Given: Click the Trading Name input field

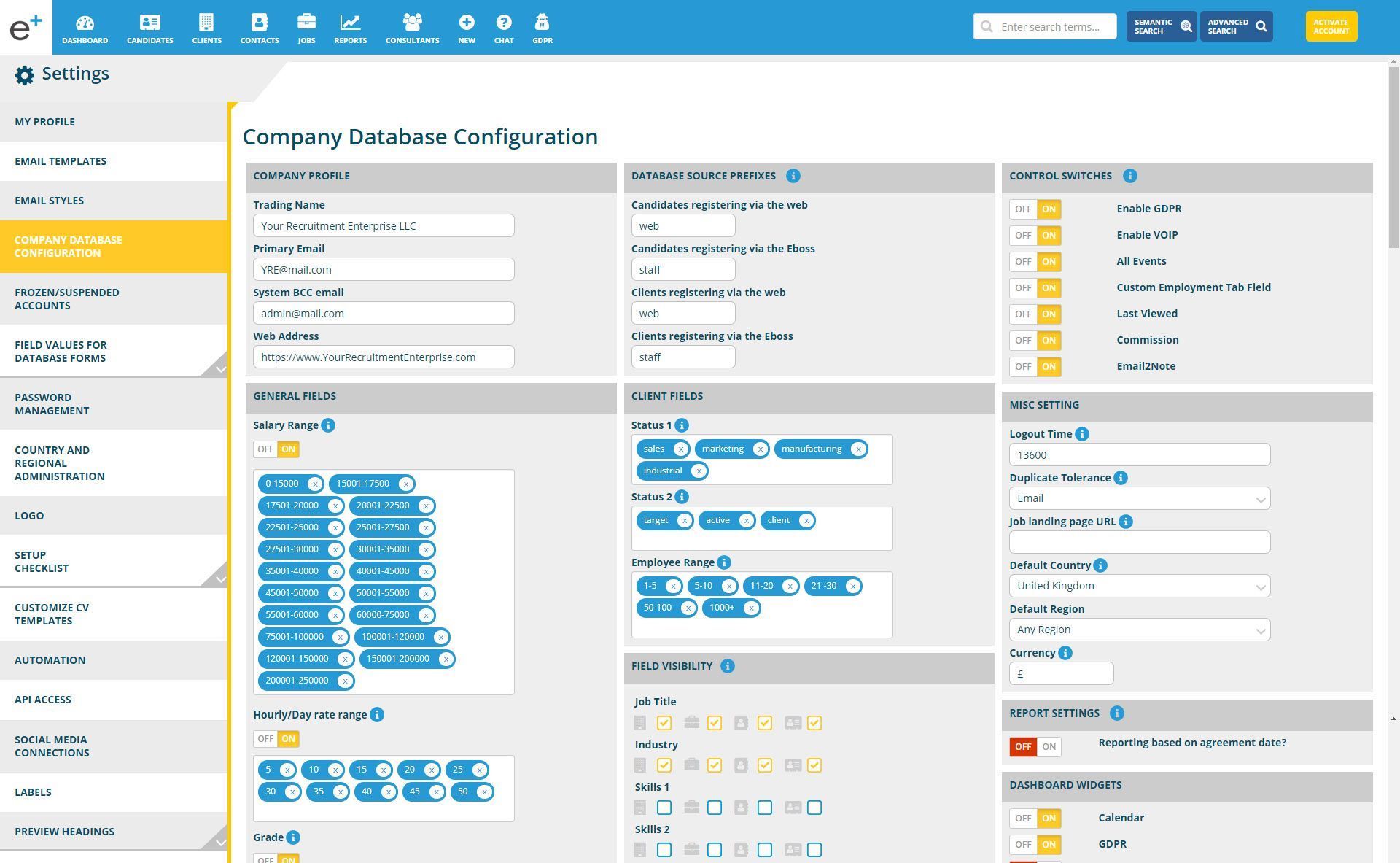Looking at the screenshot, I should (x=384, y=226).
